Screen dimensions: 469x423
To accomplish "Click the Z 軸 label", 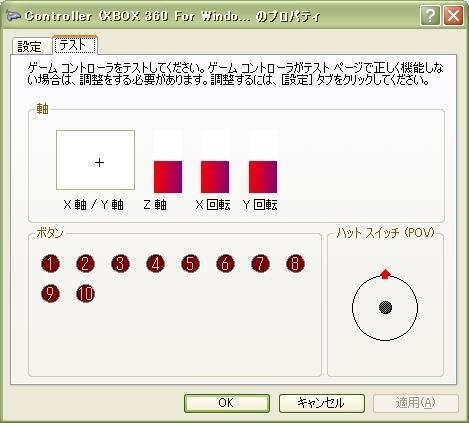I will pos(155,205).
